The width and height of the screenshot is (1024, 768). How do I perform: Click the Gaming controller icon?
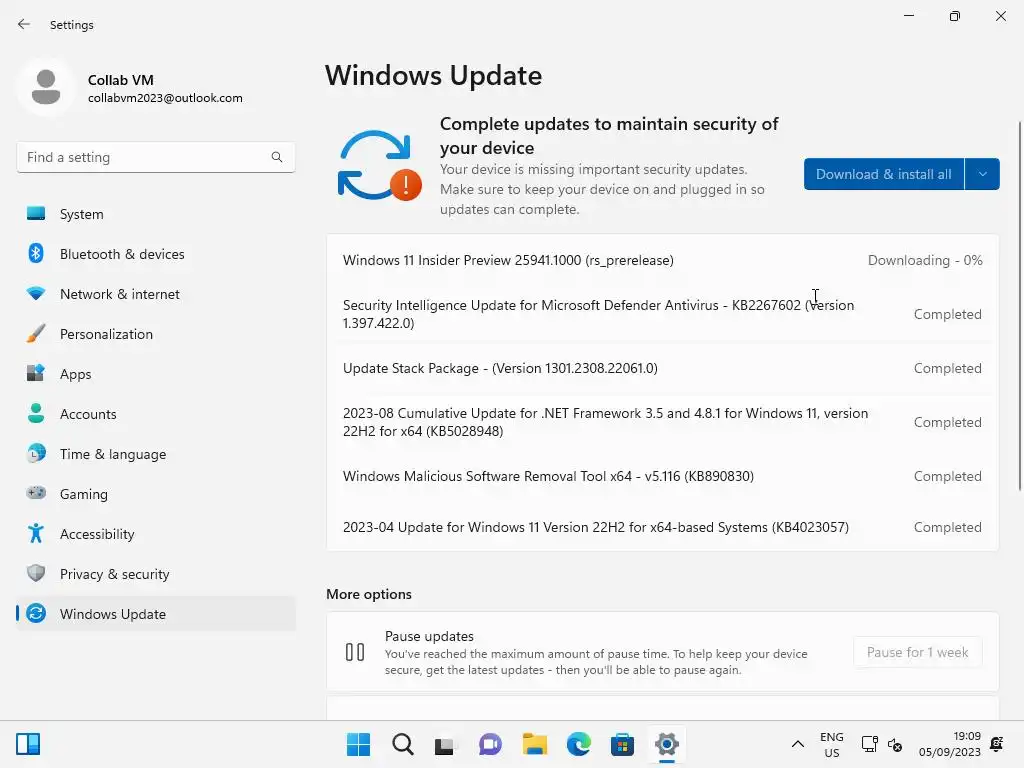coord(36,494)
